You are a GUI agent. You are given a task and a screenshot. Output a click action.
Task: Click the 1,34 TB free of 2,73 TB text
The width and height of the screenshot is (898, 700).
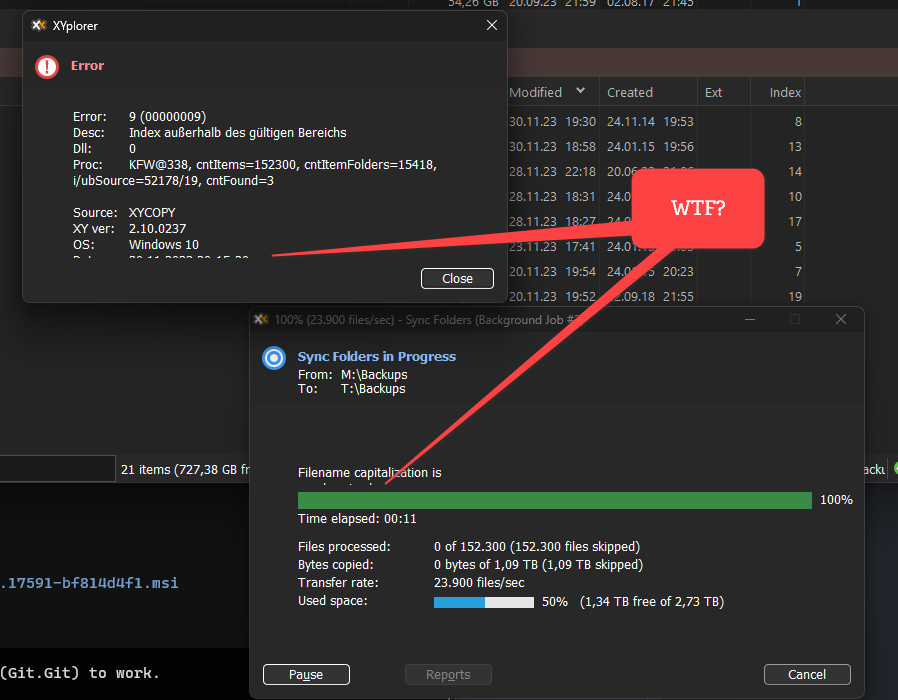coord(652,602)
